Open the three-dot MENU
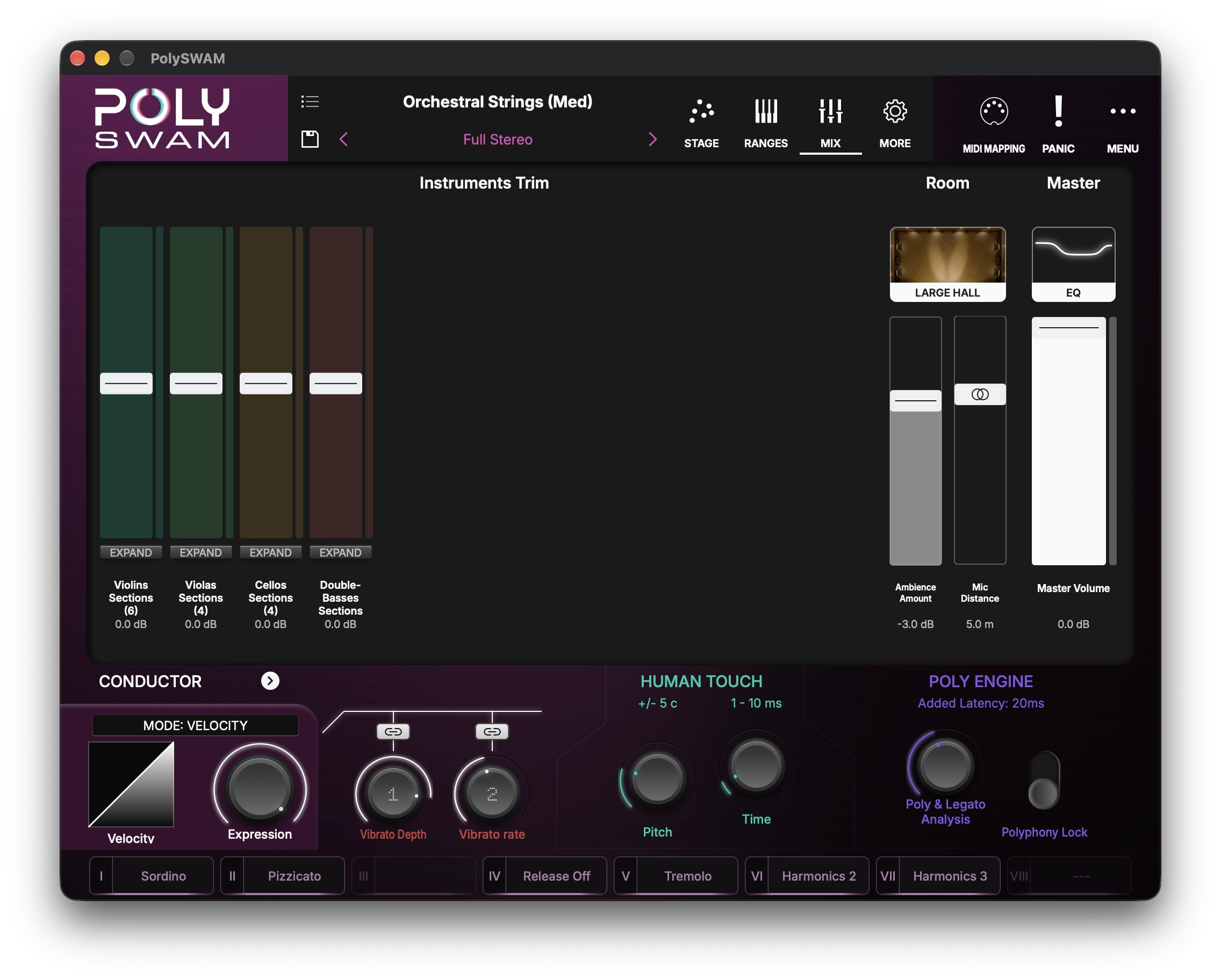Image resolution: width=1221 pixels, height=980 pixels. [x=1123, y=126]
